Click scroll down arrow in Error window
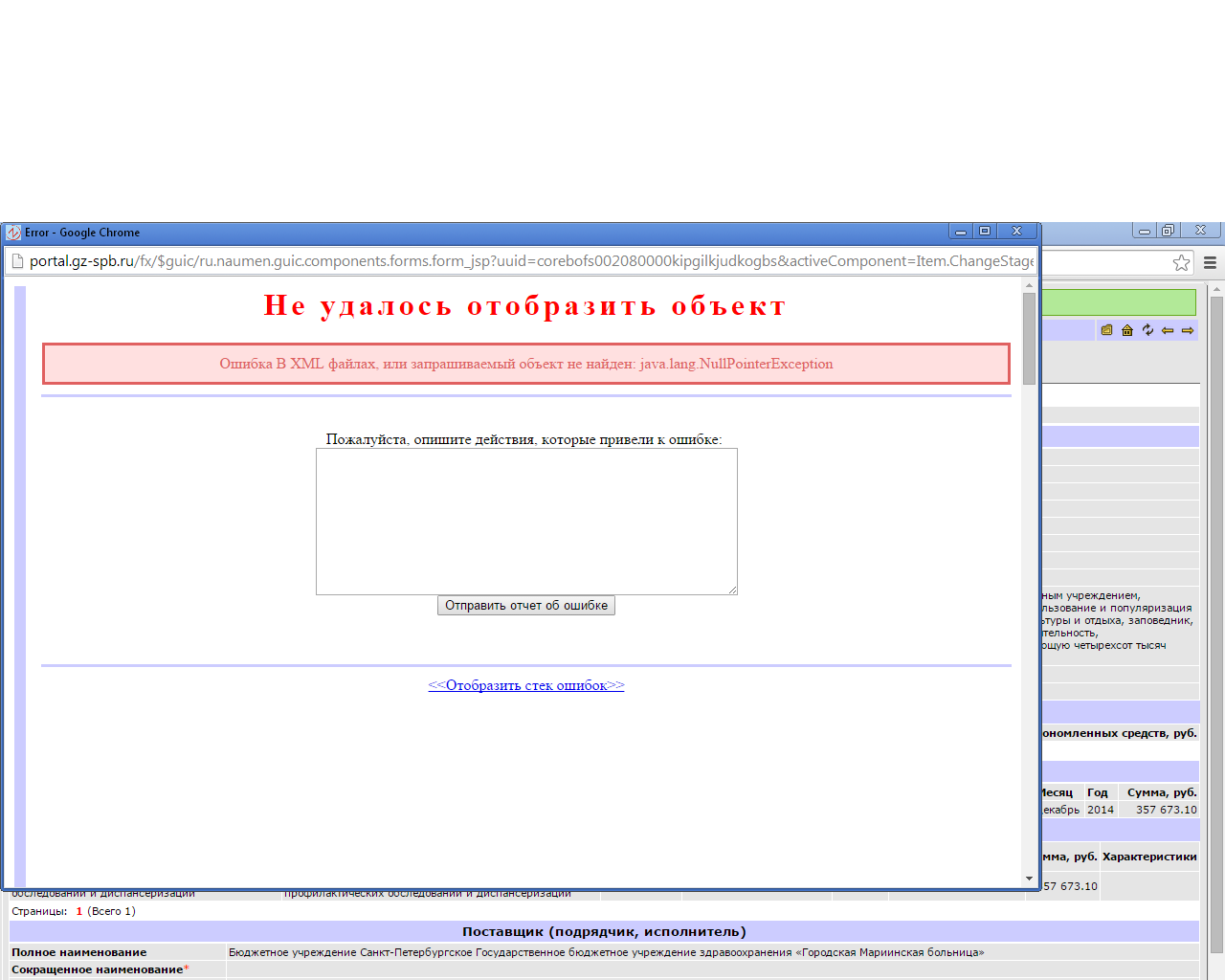 coord(1029,879)
